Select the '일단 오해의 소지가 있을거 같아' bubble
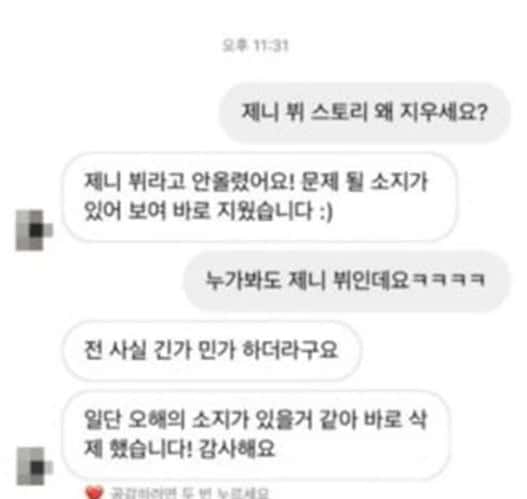Viewport: 527px width, 499px height. coord(255,435)
